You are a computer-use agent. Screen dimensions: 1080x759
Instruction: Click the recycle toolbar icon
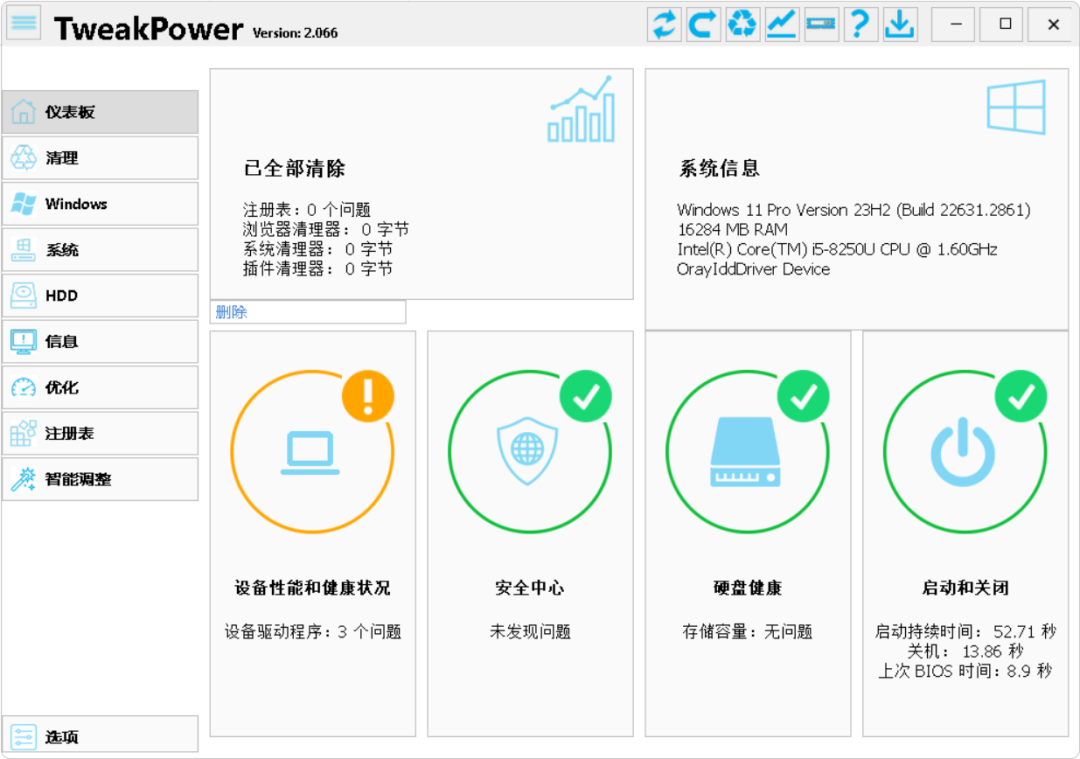pos(742,24)
